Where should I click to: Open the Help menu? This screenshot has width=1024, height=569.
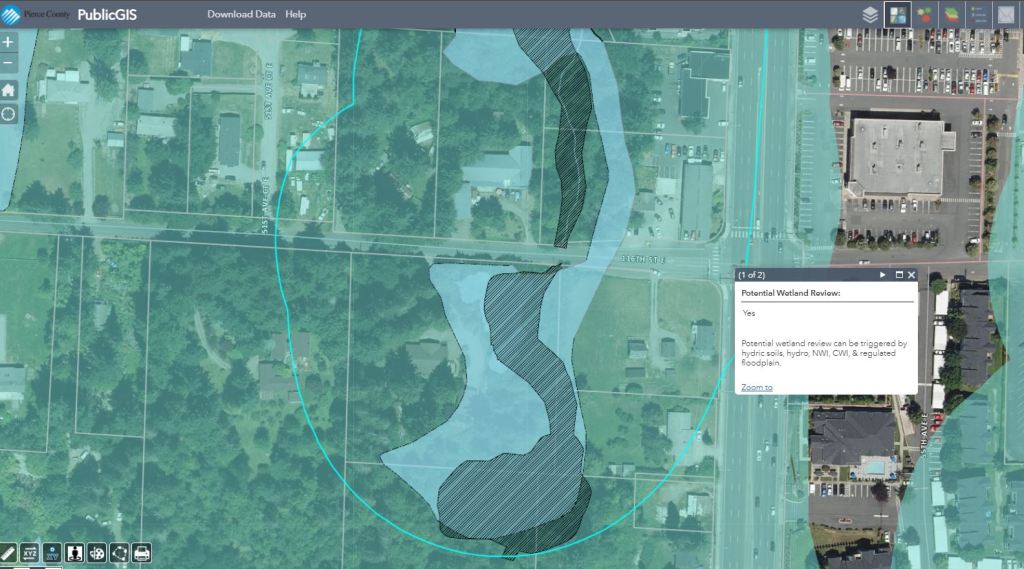point(296,15)
